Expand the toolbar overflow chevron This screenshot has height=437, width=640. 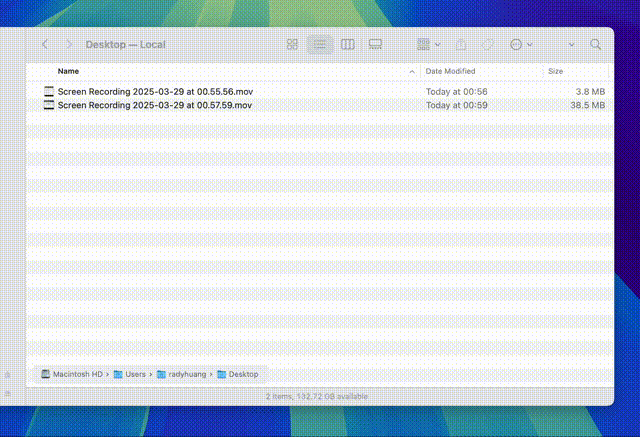coord(571,44)
